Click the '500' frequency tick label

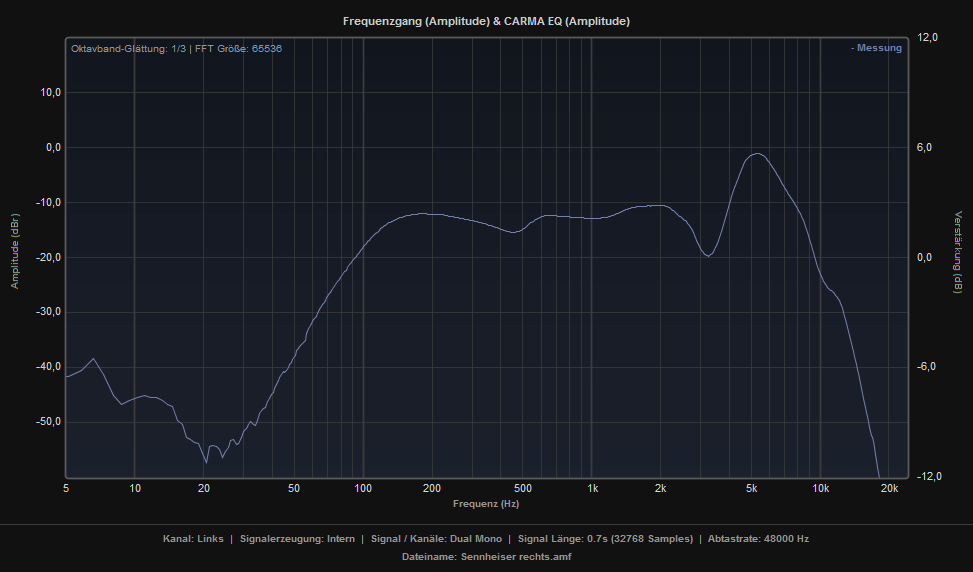[523, 488]
